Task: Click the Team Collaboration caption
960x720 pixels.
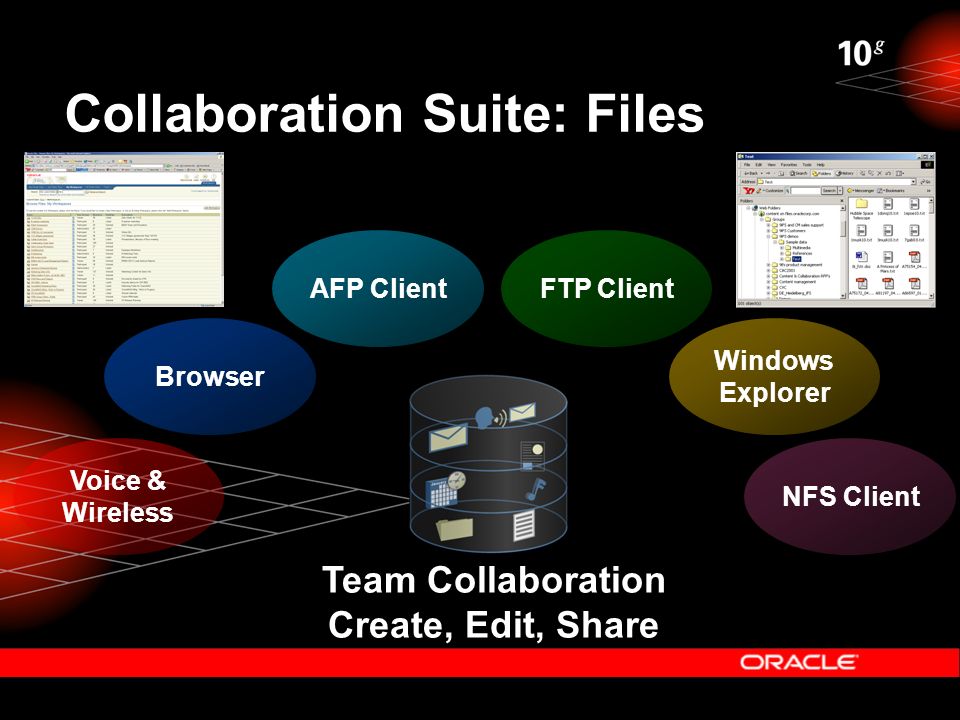Action: pyautogui.click(x=493, y=580)
